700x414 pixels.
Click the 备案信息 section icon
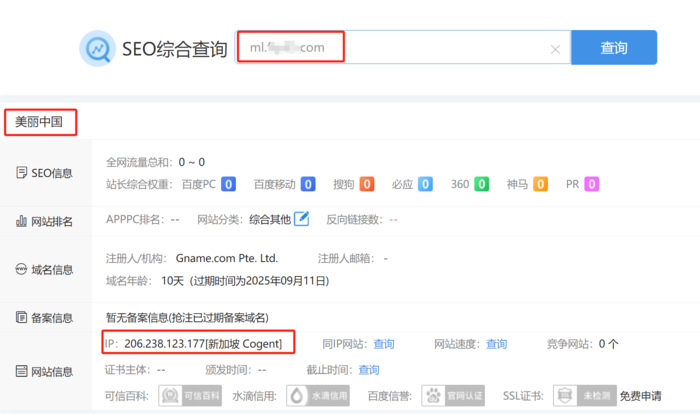point(21,318)
